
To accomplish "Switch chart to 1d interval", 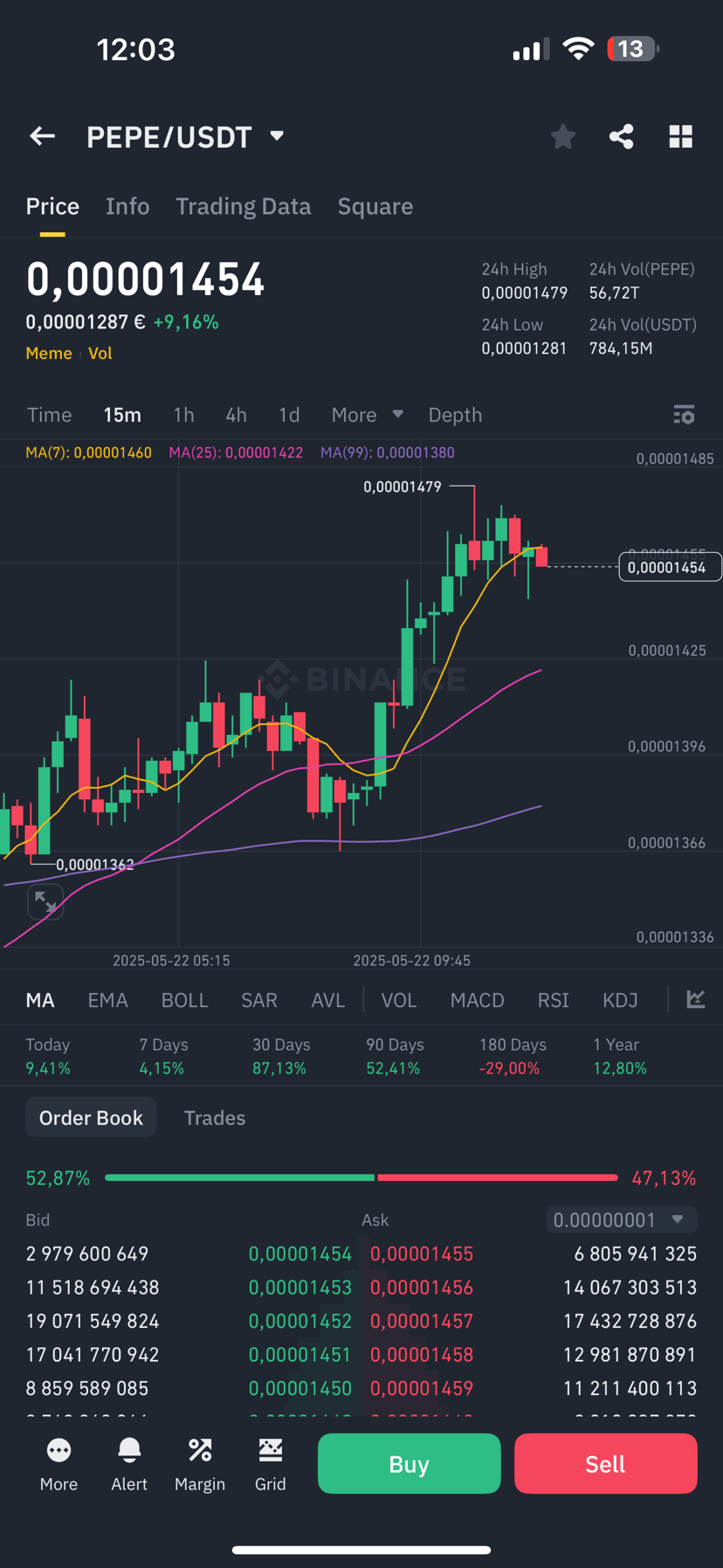I will [289, 415].
